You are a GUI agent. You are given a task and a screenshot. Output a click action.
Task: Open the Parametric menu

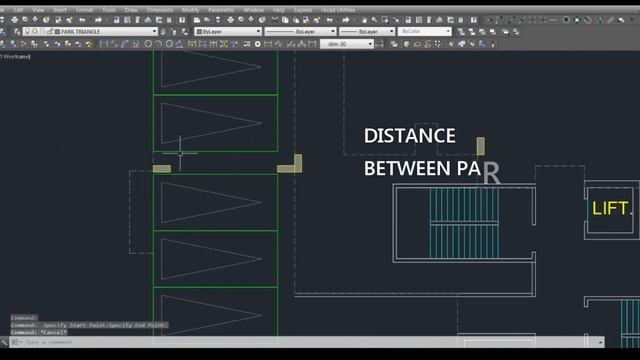tap(221, 10)
